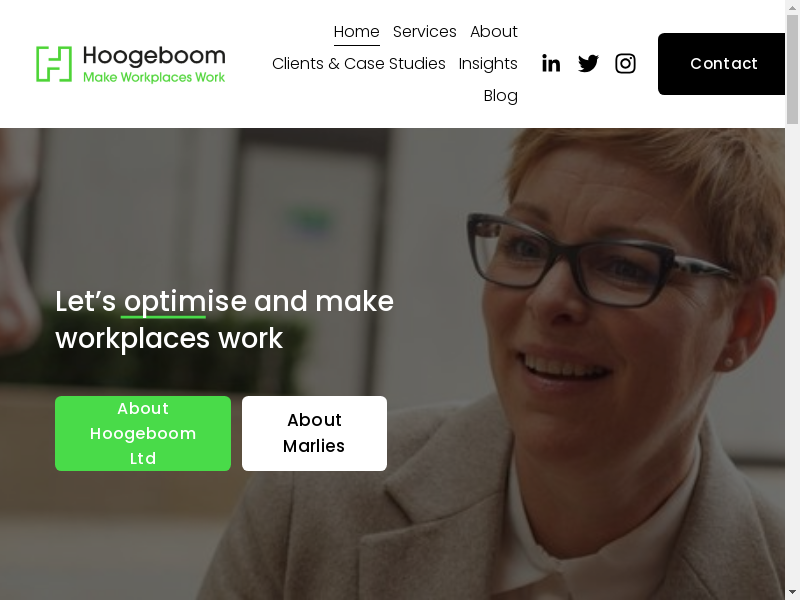Click the Hoogeboom wordmark text

(154, 56)
